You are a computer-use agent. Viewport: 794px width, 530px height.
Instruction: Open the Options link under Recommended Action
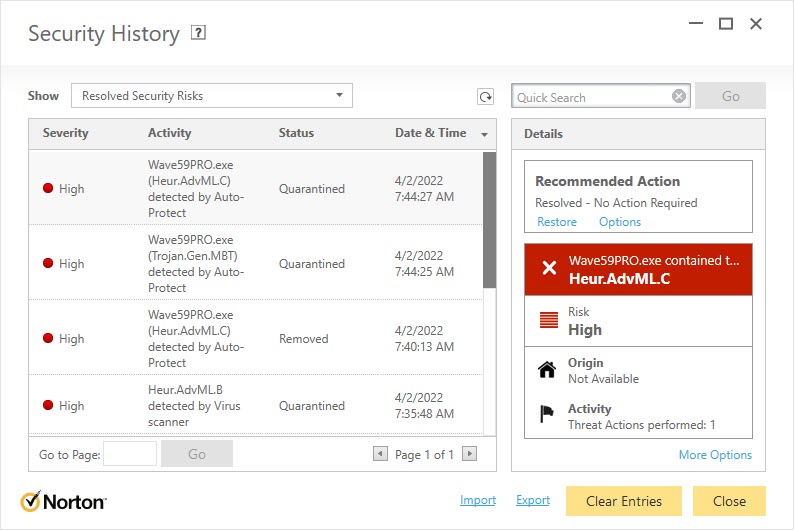(x=620, y=222)
